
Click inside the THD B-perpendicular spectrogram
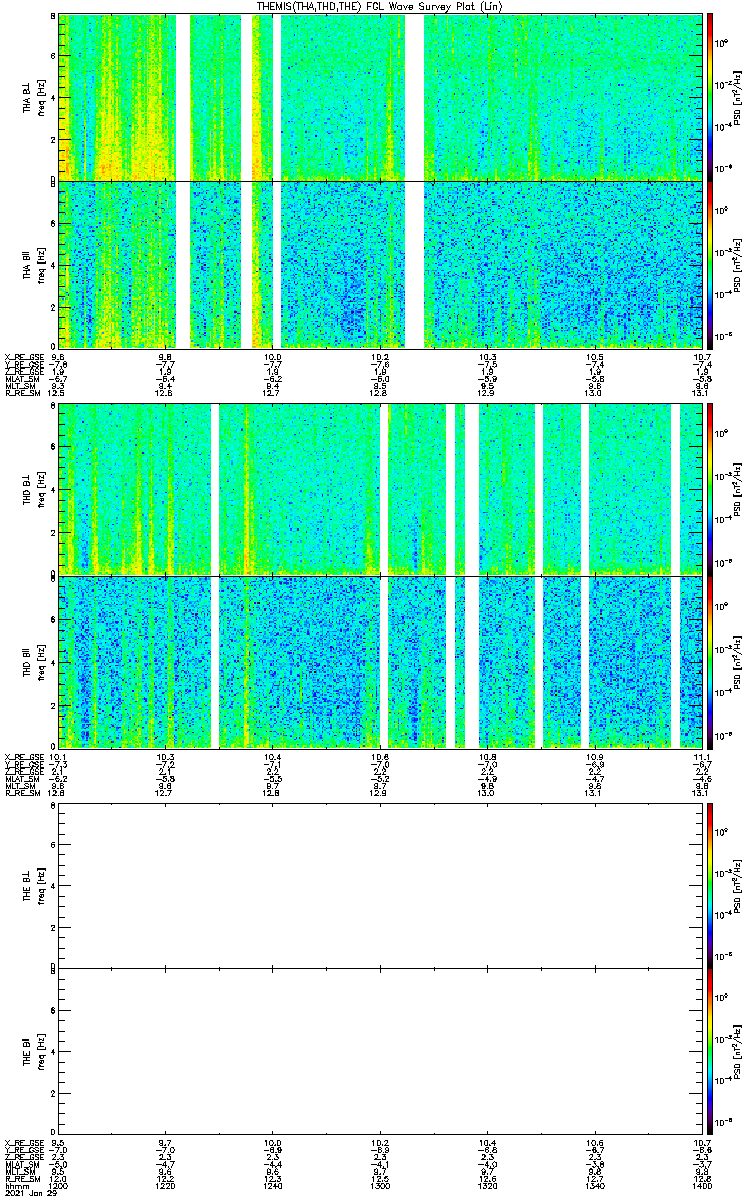coord(380,489)
